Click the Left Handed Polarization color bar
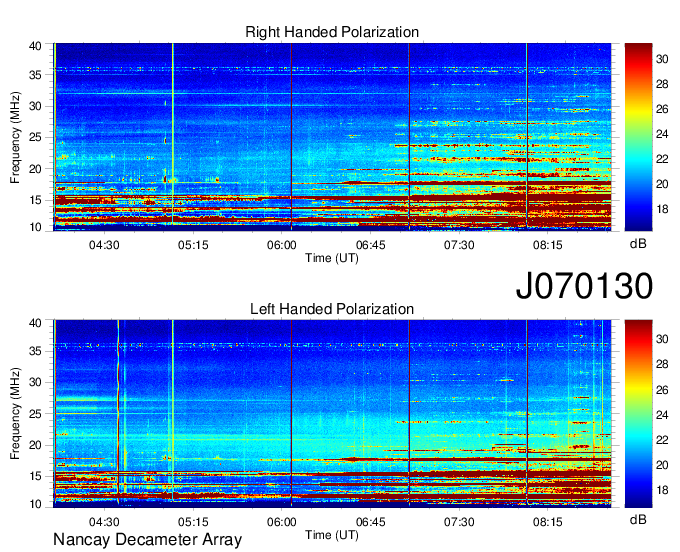The width and height of the screenshot is (680, 552). (x=638, y=414)
